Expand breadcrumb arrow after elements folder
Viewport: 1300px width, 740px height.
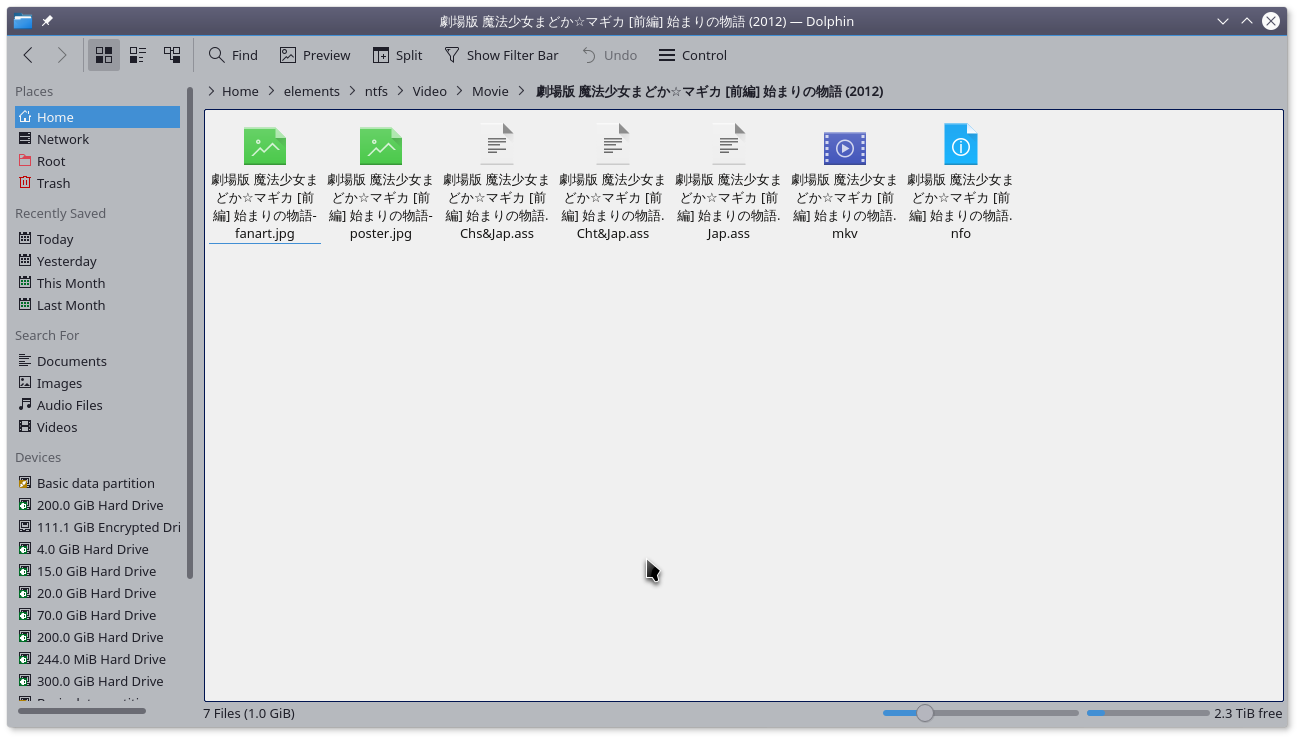[352, 91]
